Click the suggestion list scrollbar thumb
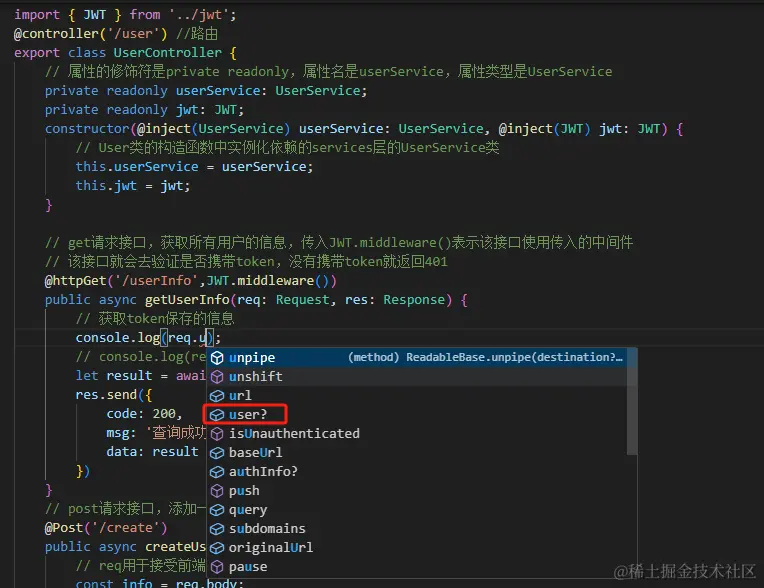Viewport: 764px width, 588px height. tap(632, 401)
